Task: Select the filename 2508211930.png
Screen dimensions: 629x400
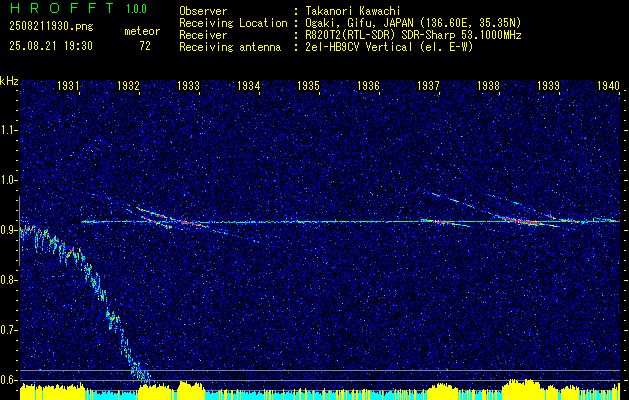Action: pos(51,27)
